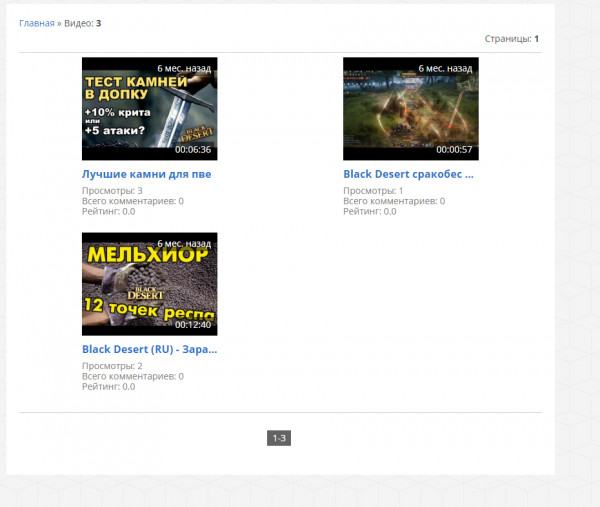Image resolution: width=600 pixels, height=507 pixels.
Task: Open the Black Desert gameplay thumbnail lasting 00:00:57
Action: click(411, 109)
